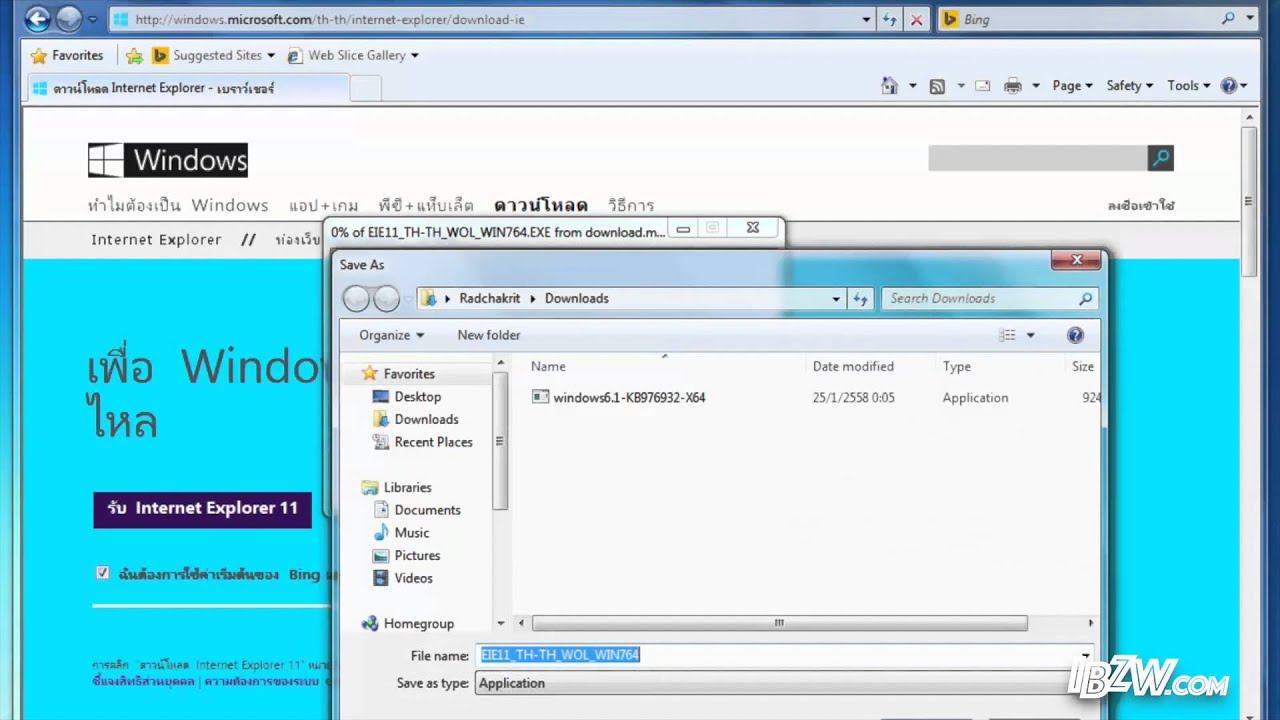Open a new blank tab

(x=366, y=88)
